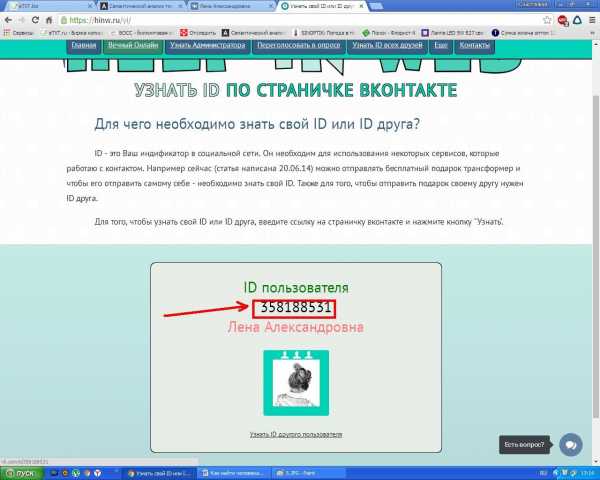The height and width of the screenshot is (480, 600).
Task: Reload the page with the refresh icon
Action: pyautogui.click(x=35, y=20)
